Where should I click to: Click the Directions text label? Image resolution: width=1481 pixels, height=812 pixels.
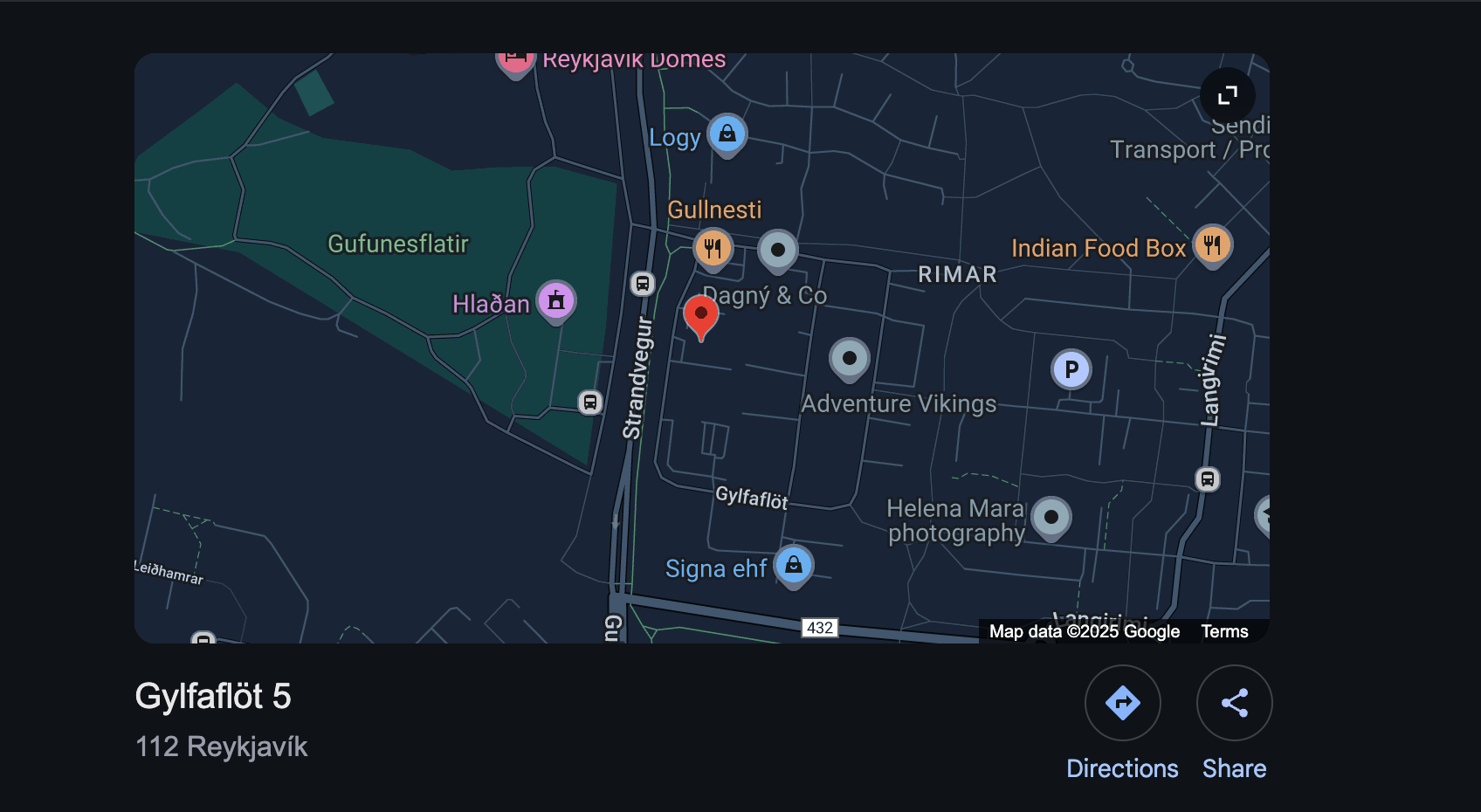pyautogui.click(x=1122, y=768)
